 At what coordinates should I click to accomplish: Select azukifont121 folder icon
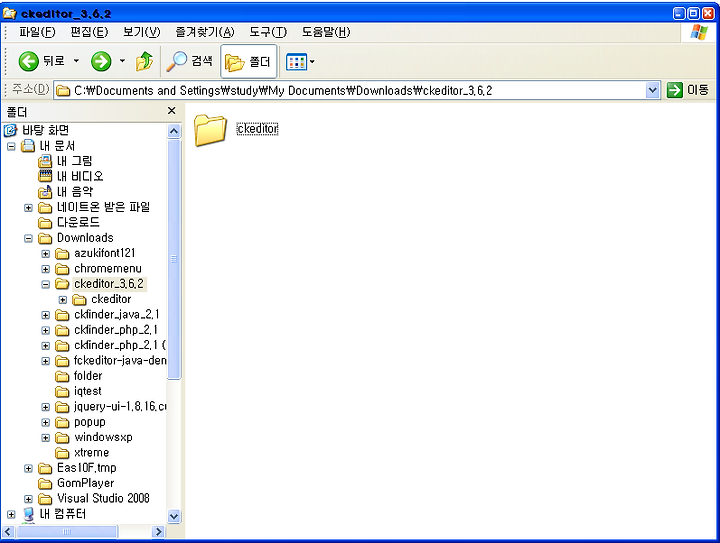pos(62,253)
